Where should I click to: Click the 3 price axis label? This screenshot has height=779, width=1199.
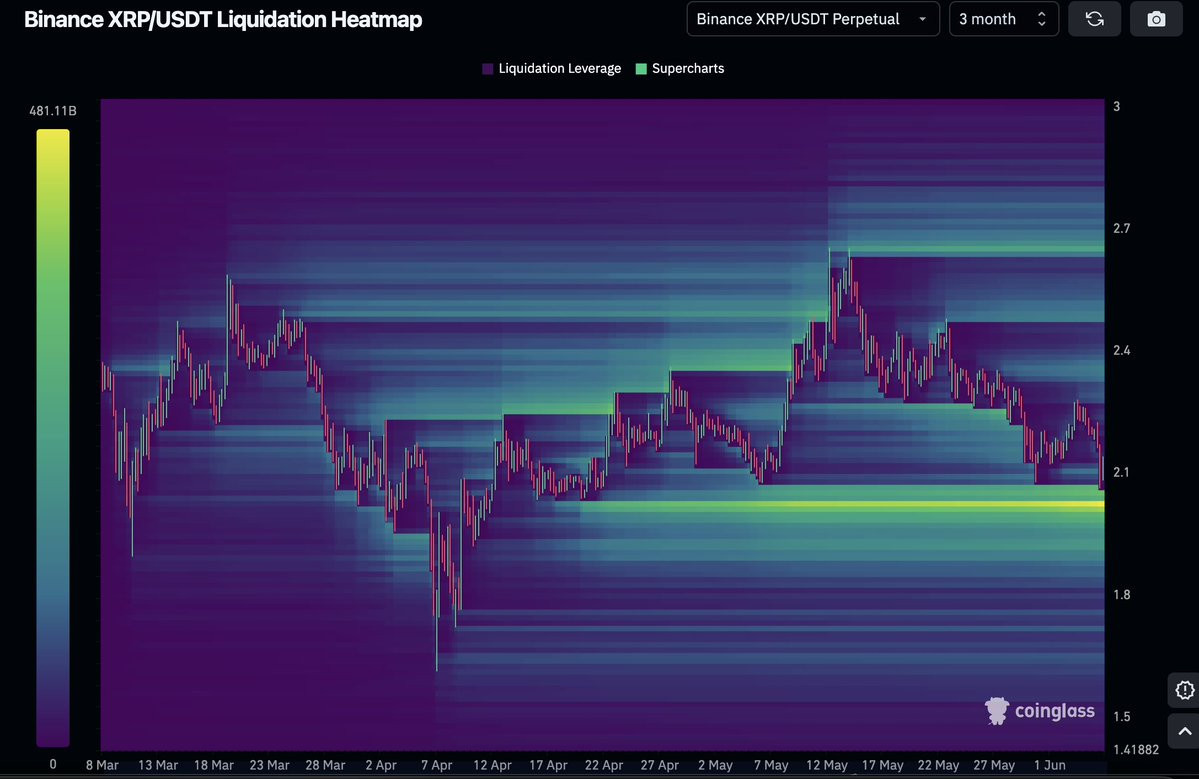click(1116, 107)
